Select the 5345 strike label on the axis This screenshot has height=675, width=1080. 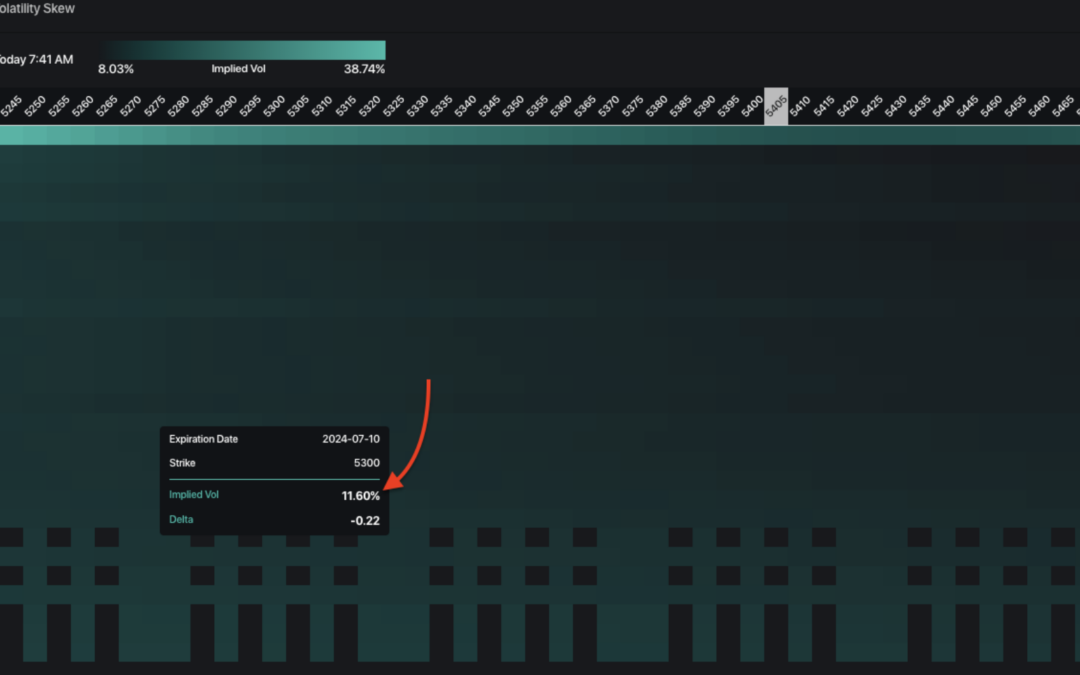pyautogui.click(x=489, y=106)
